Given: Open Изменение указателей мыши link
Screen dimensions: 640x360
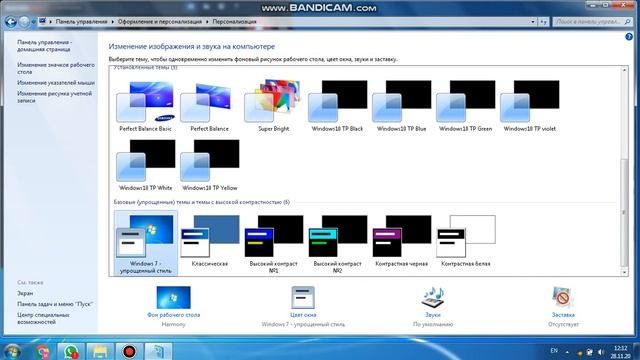Looking at the screenshot, I should tap(56, 82).
